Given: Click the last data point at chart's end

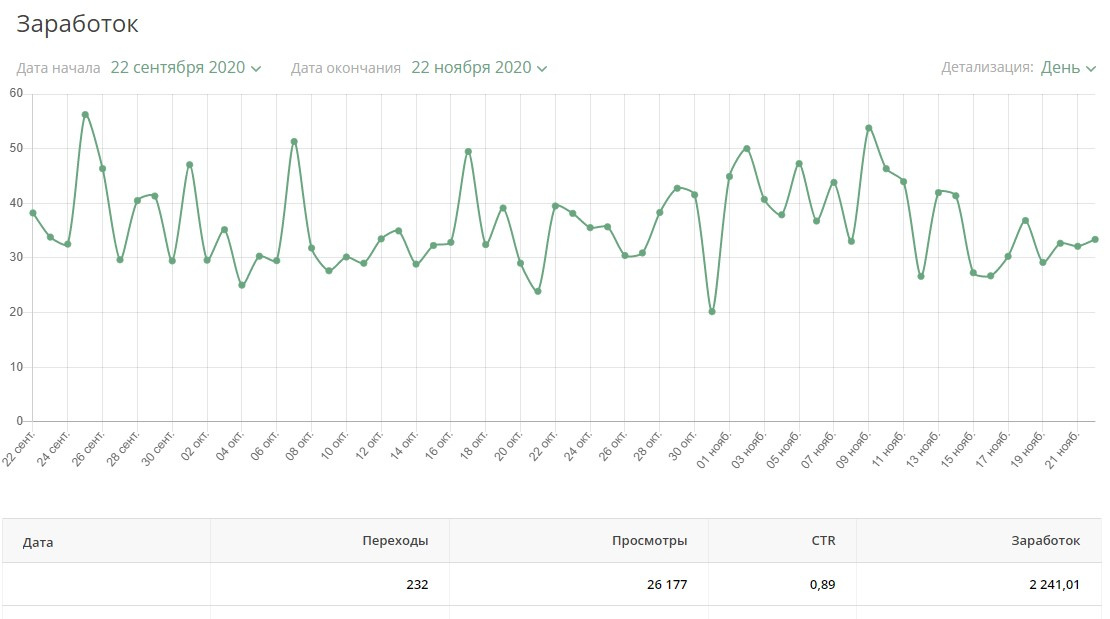Looking at the screenshot, I should coord(1095,239).
